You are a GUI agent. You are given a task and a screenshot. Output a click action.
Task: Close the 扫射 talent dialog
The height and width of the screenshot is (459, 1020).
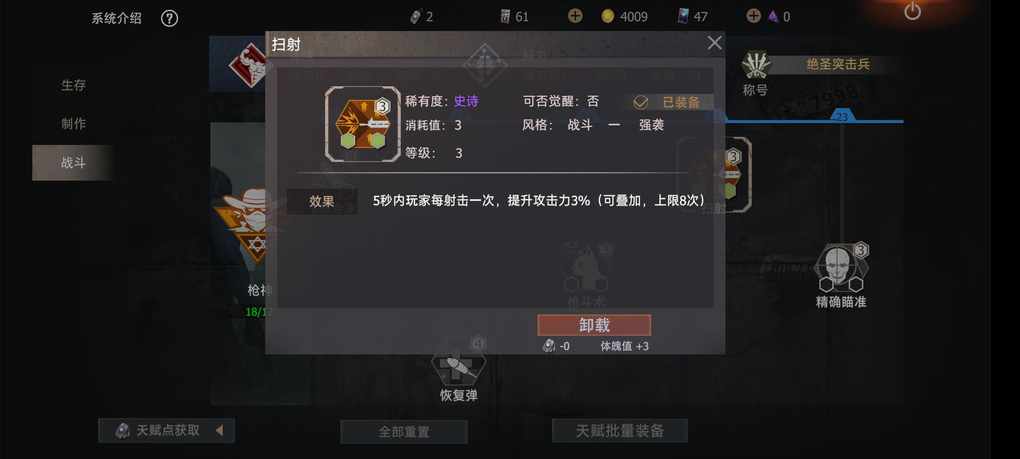point(714,44)
